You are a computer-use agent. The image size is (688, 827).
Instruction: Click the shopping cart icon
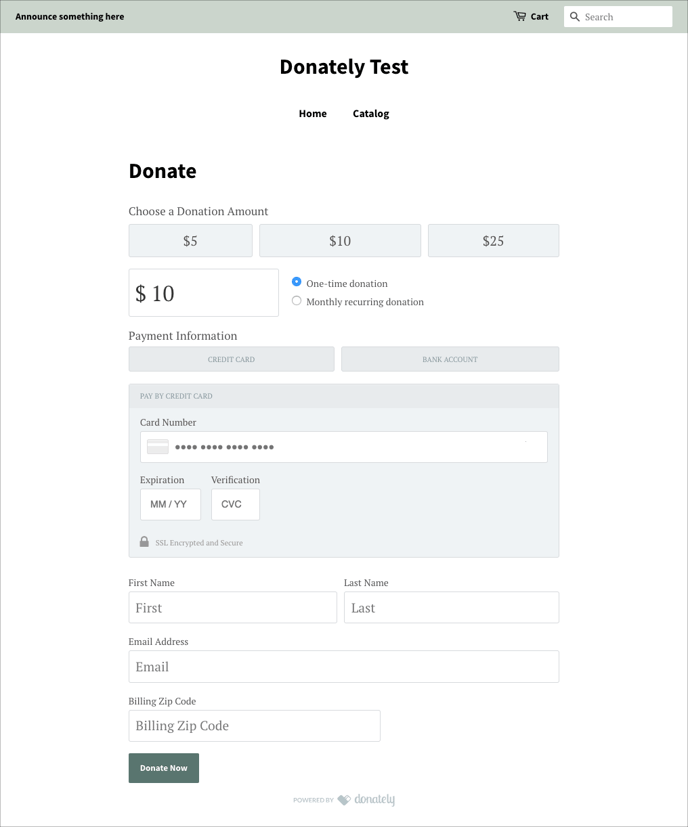tap(520, 16)
